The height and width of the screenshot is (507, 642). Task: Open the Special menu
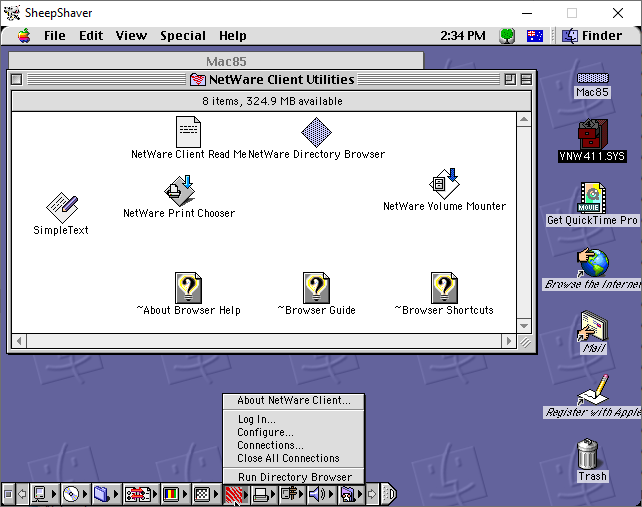coord(183,36)
